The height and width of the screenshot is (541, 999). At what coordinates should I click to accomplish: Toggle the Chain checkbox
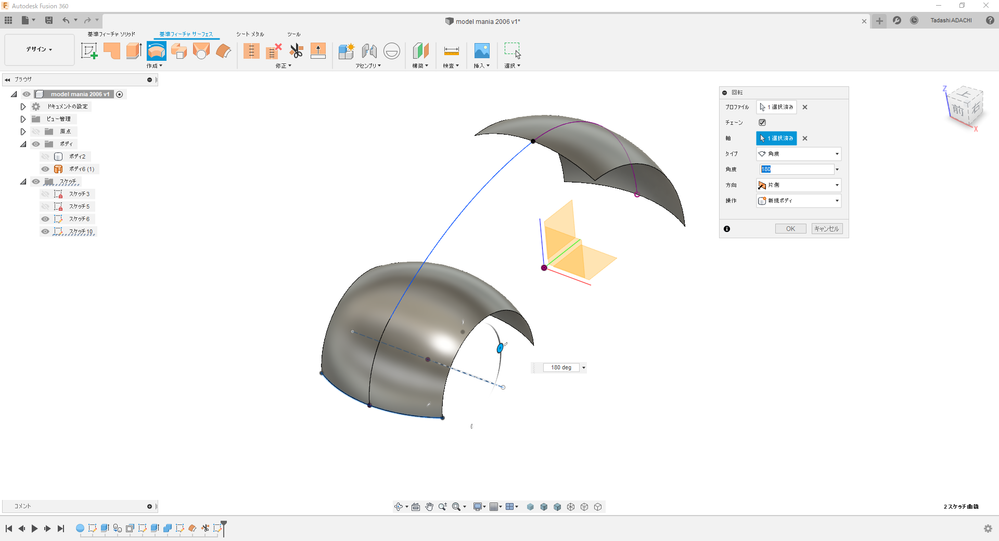(762, 122)
